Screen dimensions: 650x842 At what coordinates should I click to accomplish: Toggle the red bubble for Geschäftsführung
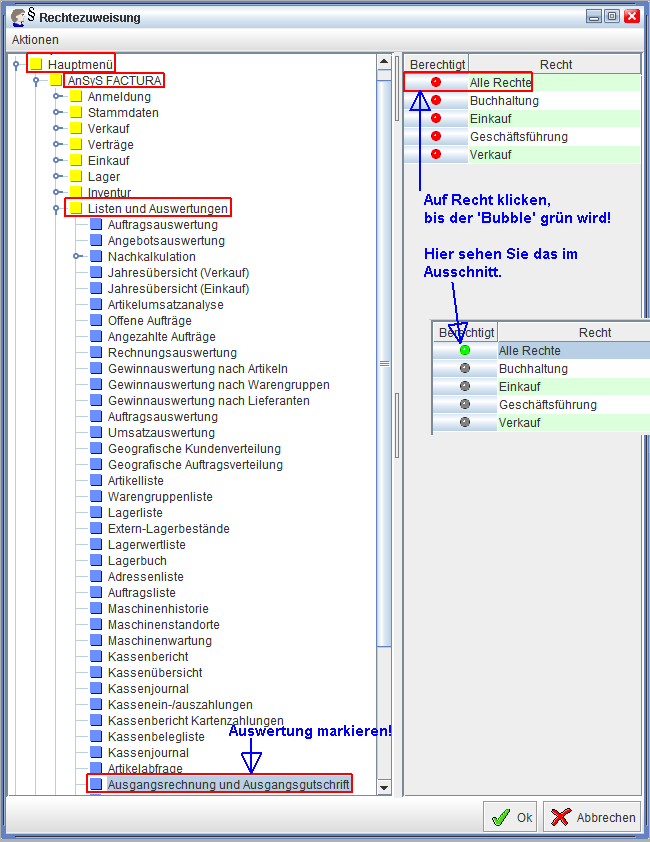435,136
